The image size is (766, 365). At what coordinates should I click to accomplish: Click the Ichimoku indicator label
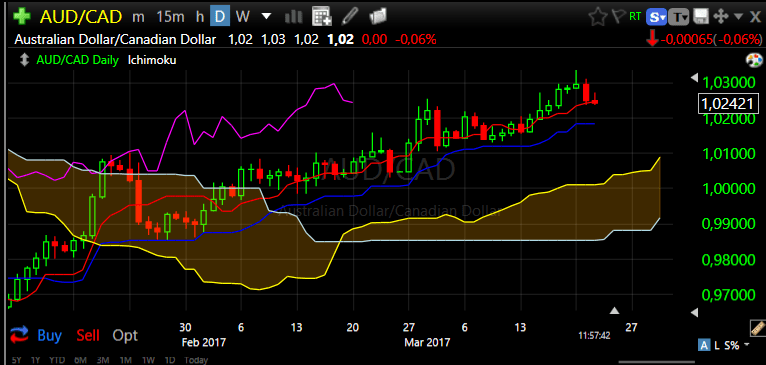point(152,61)
